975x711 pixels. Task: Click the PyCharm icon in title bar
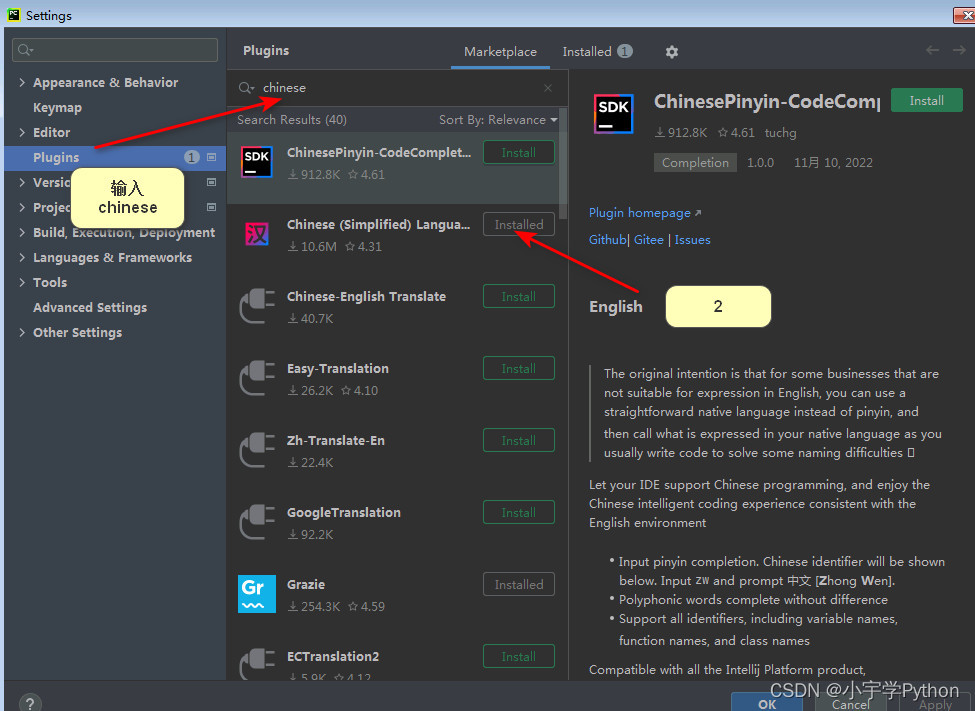click(x=13, y=15)
